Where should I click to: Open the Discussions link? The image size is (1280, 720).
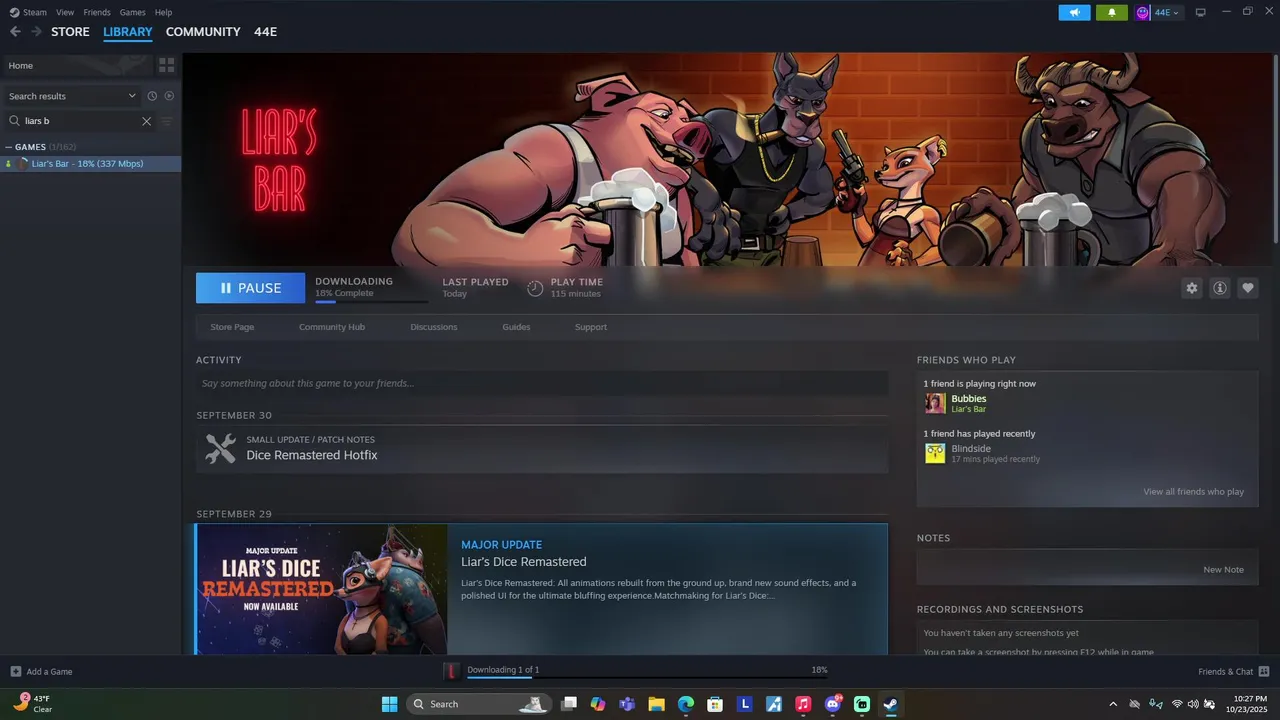tap(434, 327)
